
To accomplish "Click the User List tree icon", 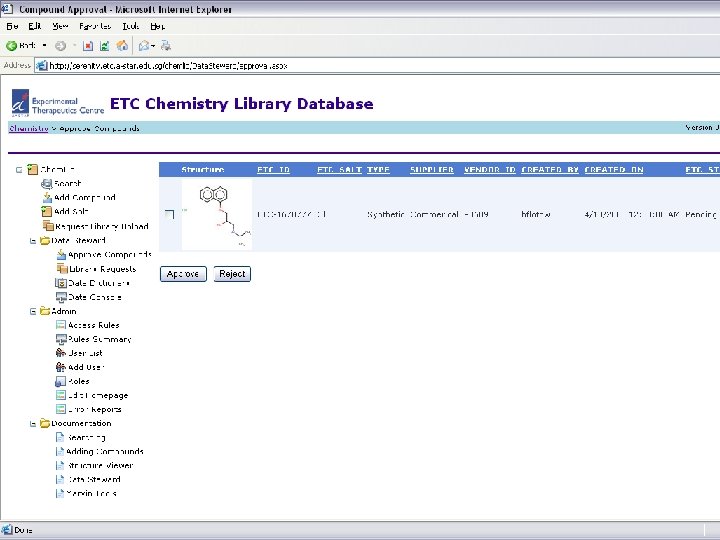I will click(x=61, y=353).
